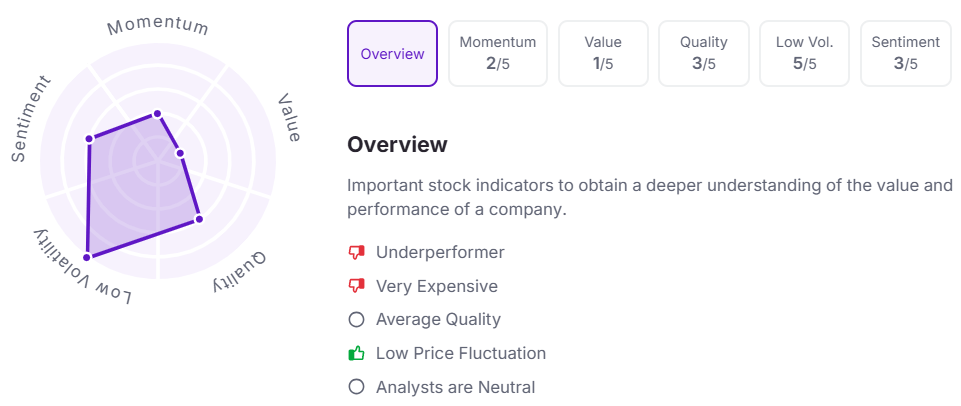The width and height of the screenshot is (961, 406).
Task: Click the neutral circle icon beside Average Quality
Action: pos(356,320)
